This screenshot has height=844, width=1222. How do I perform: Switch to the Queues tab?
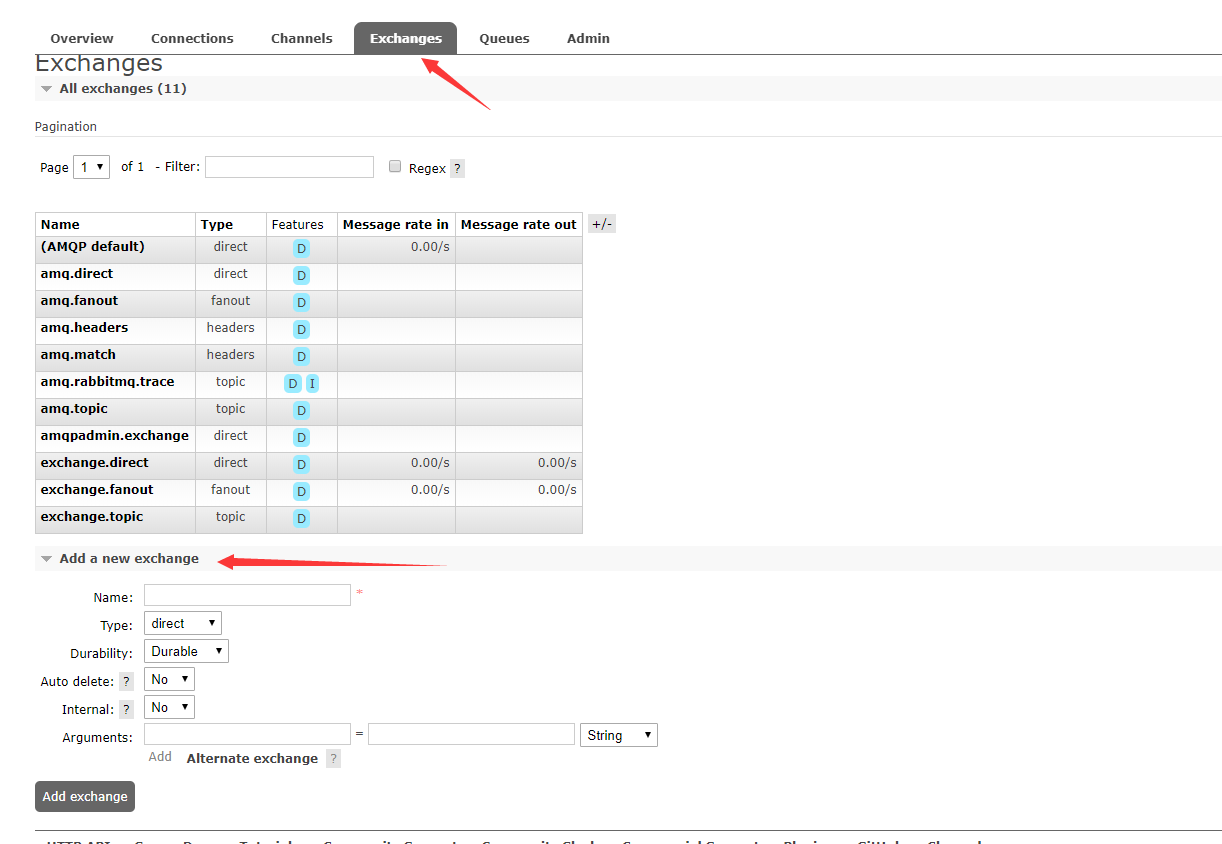tap(504, 39)
